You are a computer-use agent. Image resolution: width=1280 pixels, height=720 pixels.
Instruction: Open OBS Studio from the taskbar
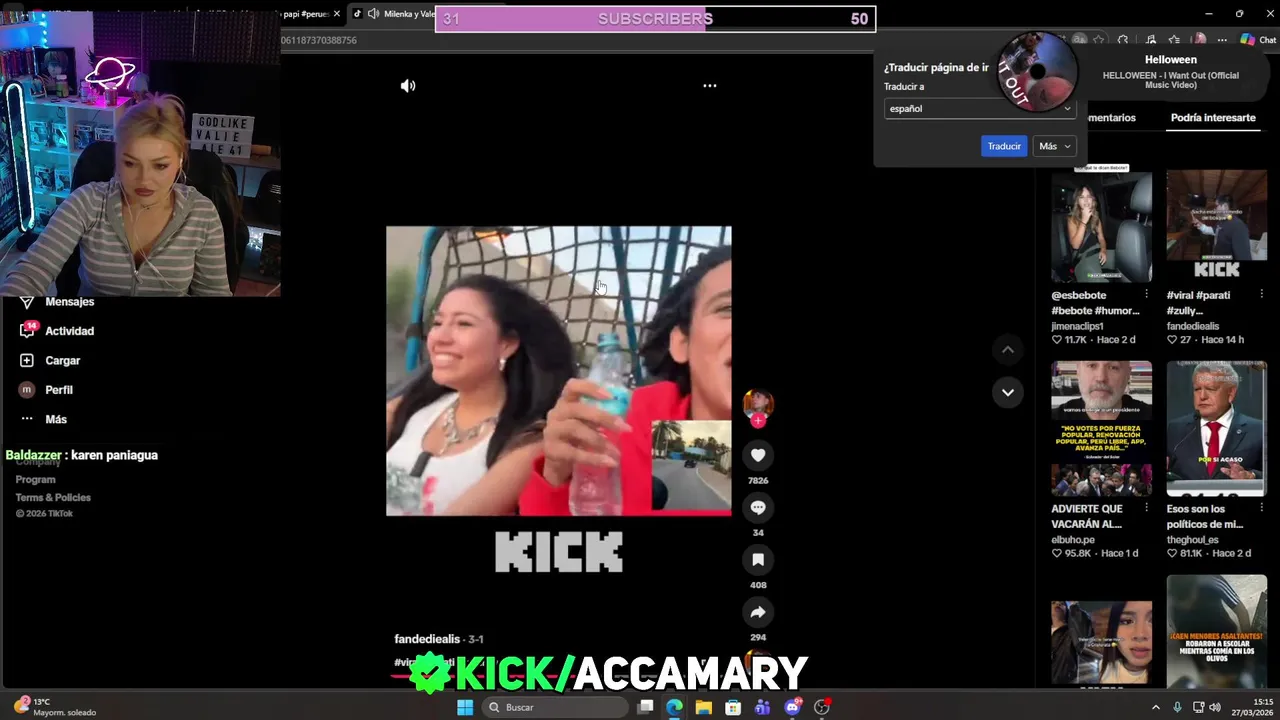(x=822, y=707)
